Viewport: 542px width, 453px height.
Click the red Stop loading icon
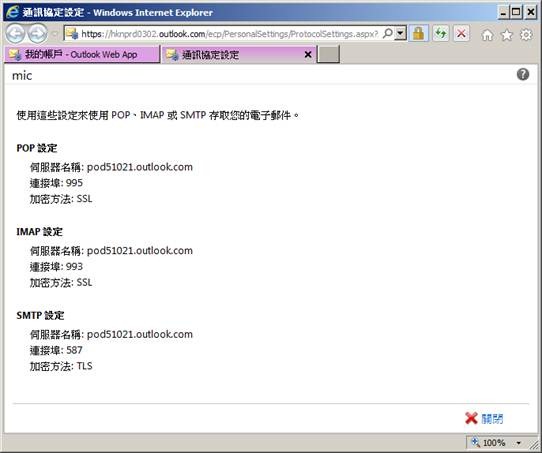coord(461,34)
